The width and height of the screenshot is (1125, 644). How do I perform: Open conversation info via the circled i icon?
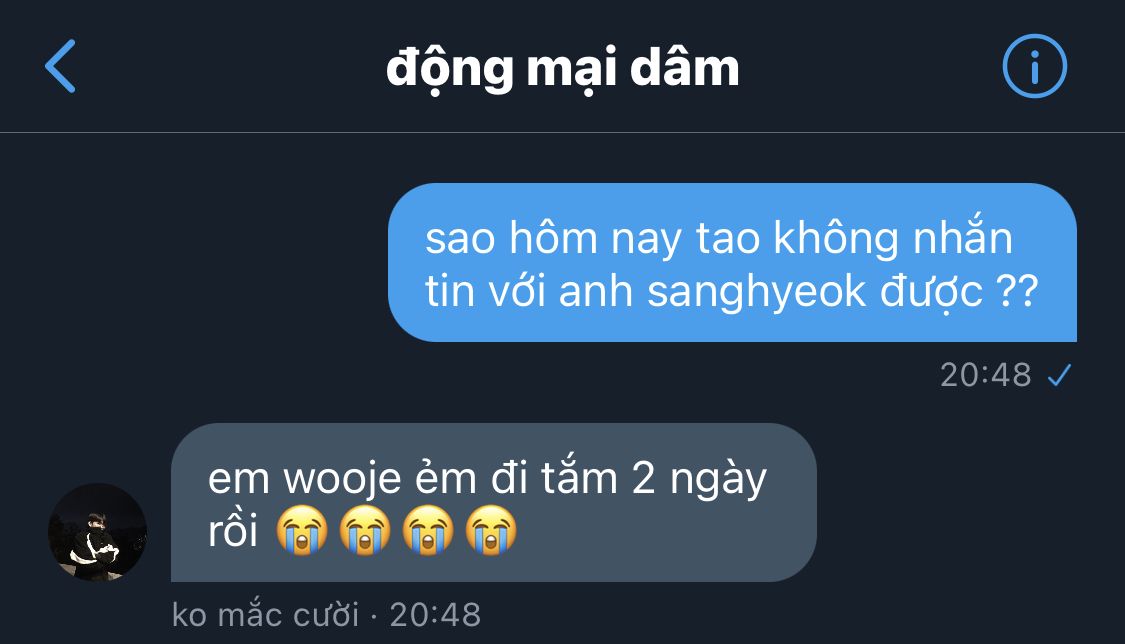point(1034,66)
